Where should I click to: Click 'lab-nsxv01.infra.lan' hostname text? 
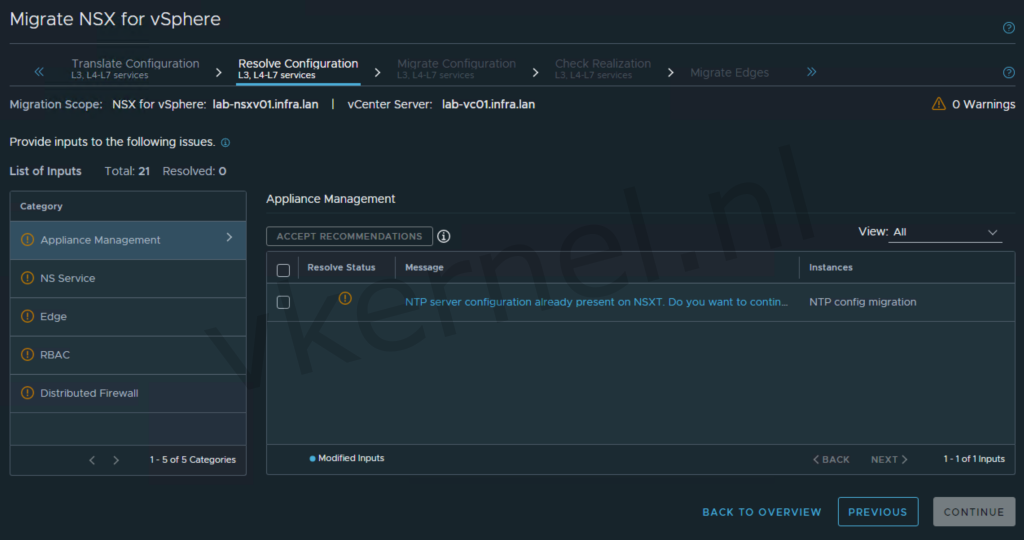coord(265,104)
